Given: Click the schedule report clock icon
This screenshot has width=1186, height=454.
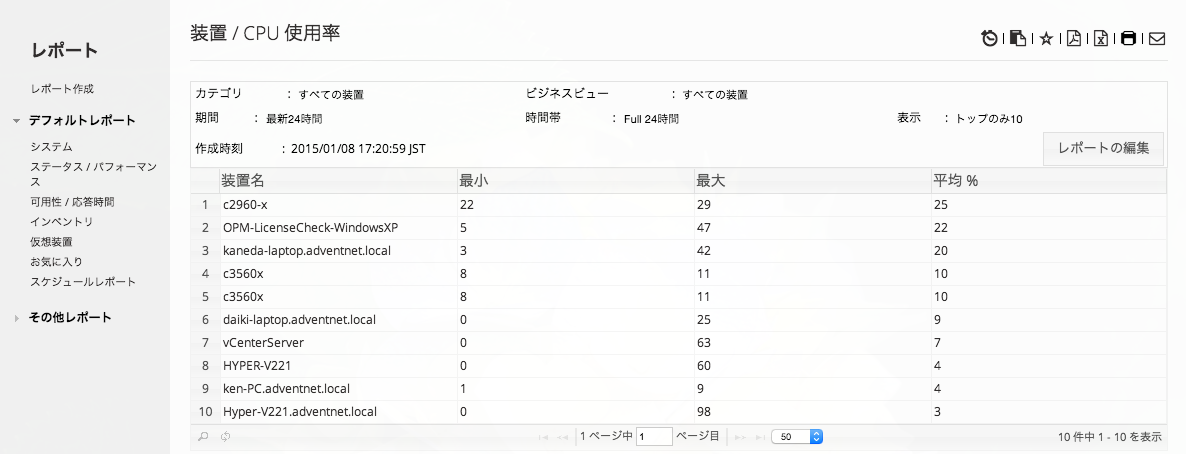Looking at the screenshot, I should (x=989, y=39).
